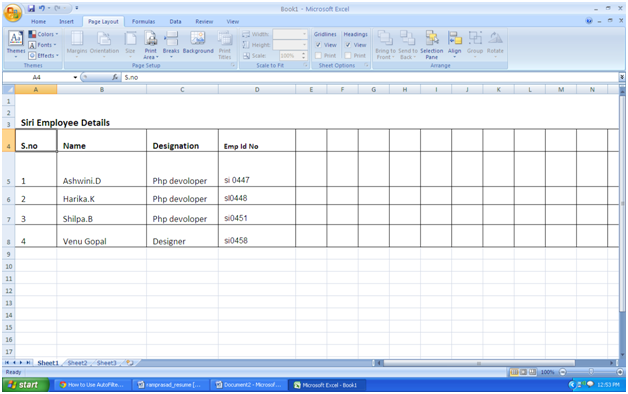This screenshot has width=628, height=394.
Task: Expand the theme Colors dropdown
Action: (43, 34)
